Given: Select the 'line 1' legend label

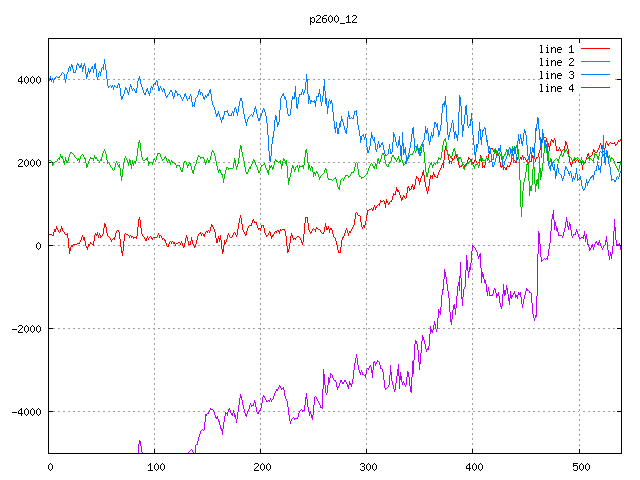Looking at the screenshot, I should click(556, 49).
